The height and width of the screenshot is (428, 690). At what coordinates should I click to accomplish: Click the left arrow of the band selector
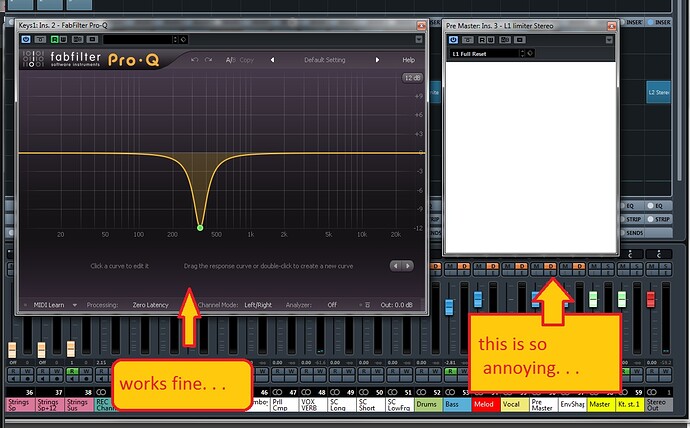click(x=396, y=266)
